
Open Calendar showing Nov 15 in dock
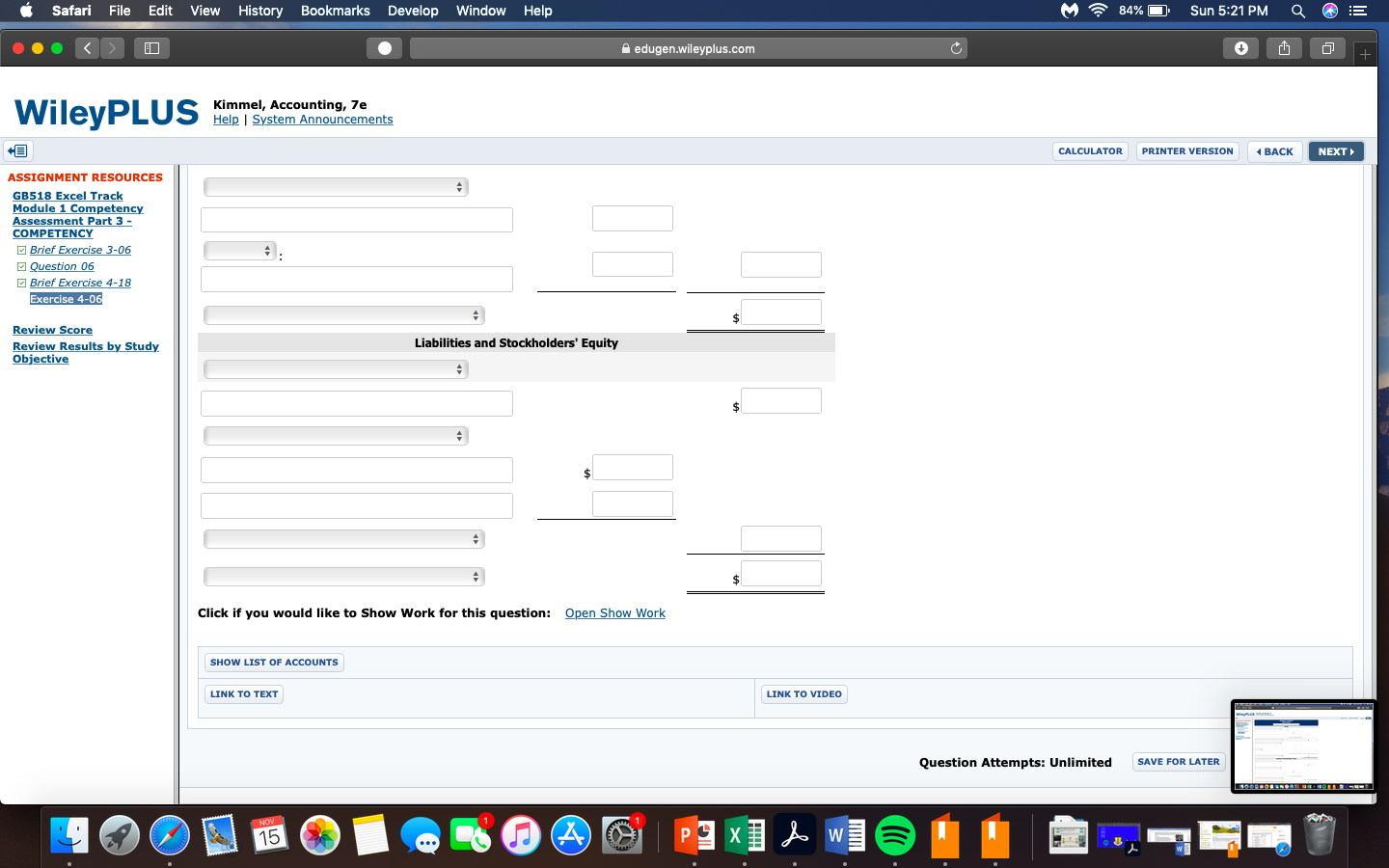pyautogui.click(x=270, y=835)
